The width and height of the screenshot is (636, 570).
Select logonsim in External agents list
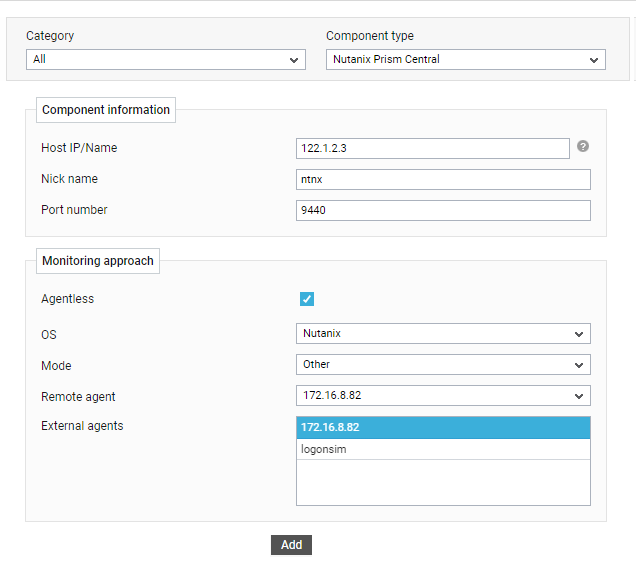[x=443, y=449]
